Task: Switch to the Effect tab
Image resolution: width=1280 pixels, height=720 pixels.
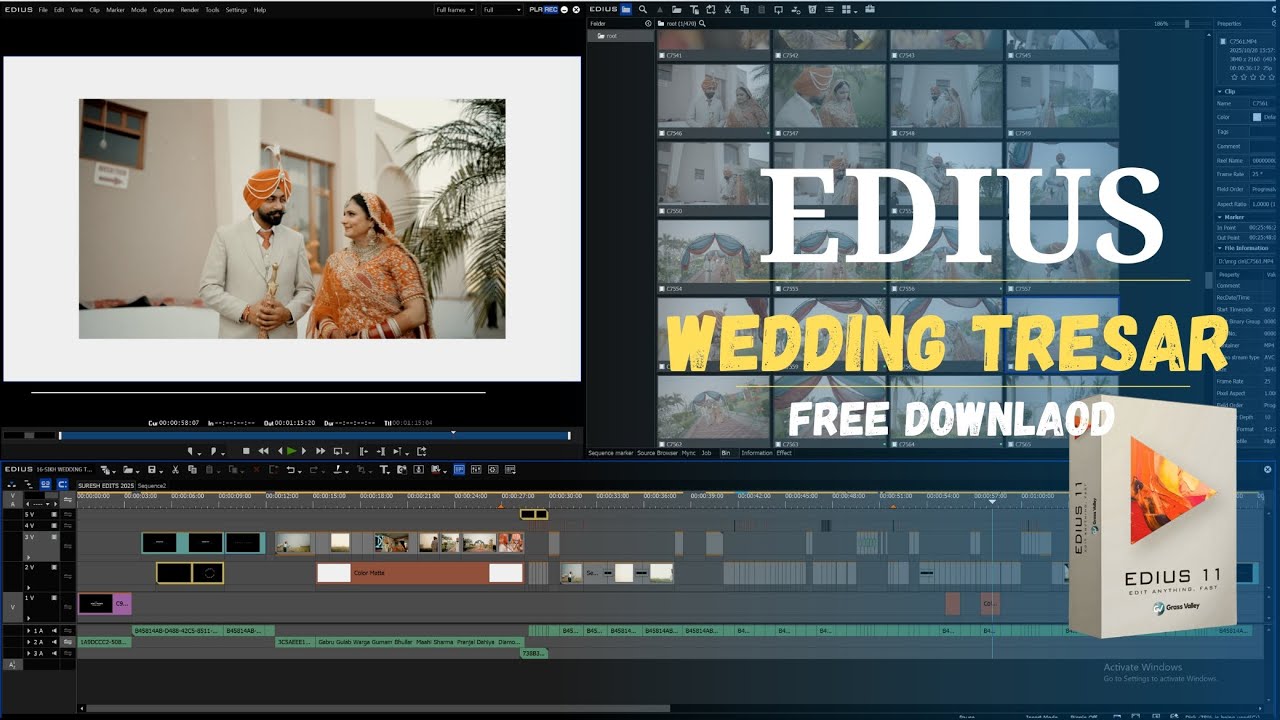Action: pos(784,453)
